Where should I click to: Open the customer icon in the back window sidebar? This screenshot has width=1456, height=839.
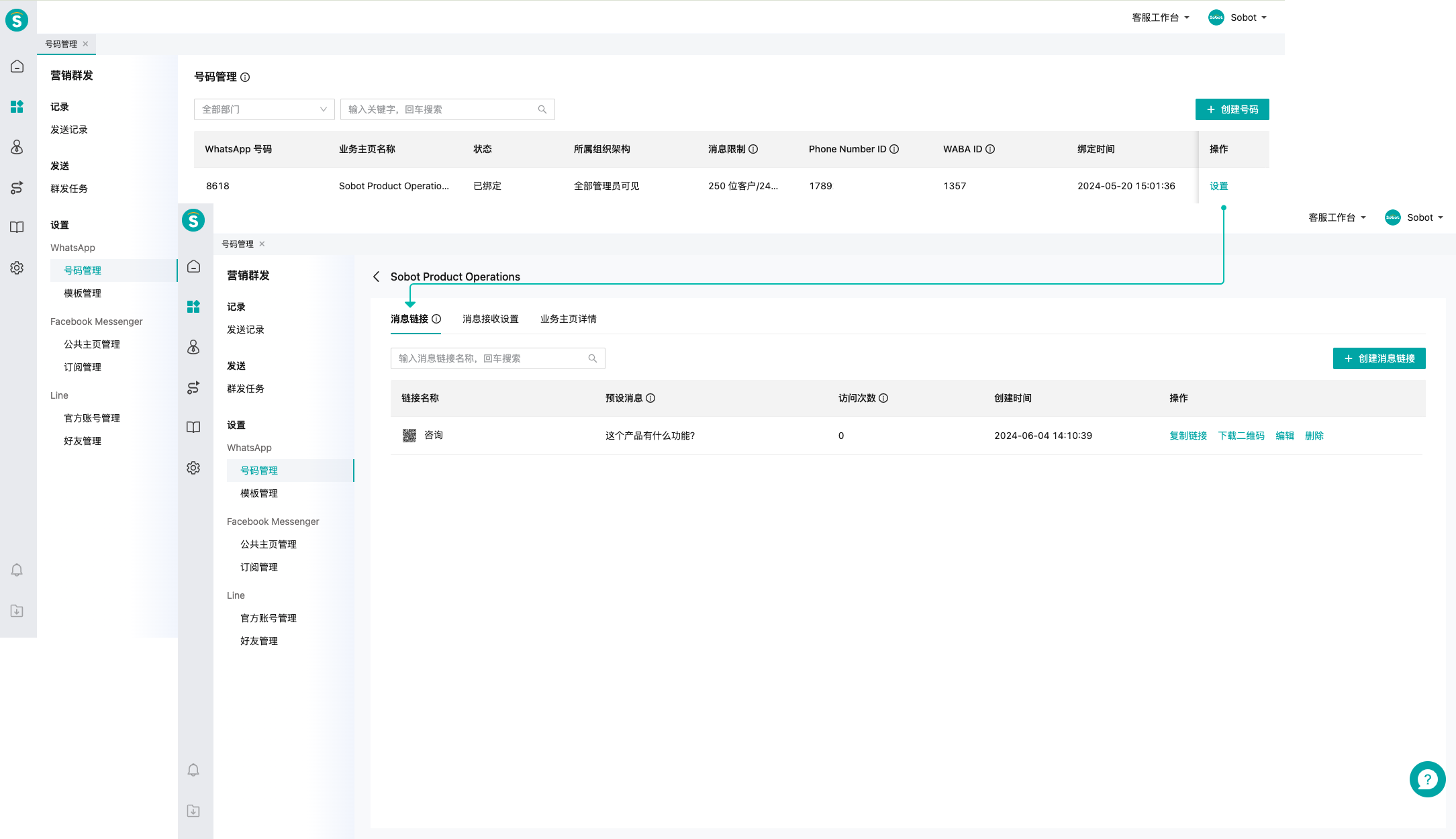(17, 147)
